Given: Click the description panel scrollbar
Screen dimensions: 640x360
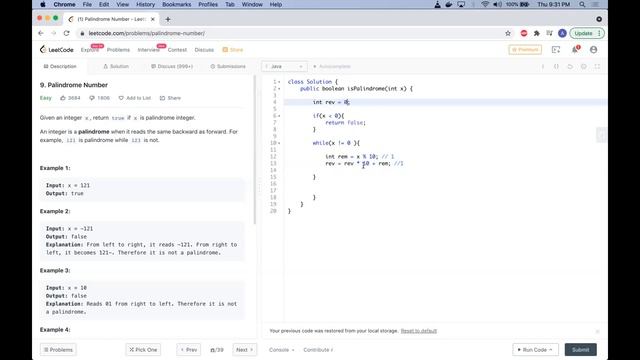Looking at the screenshot, I should point(255,149).
